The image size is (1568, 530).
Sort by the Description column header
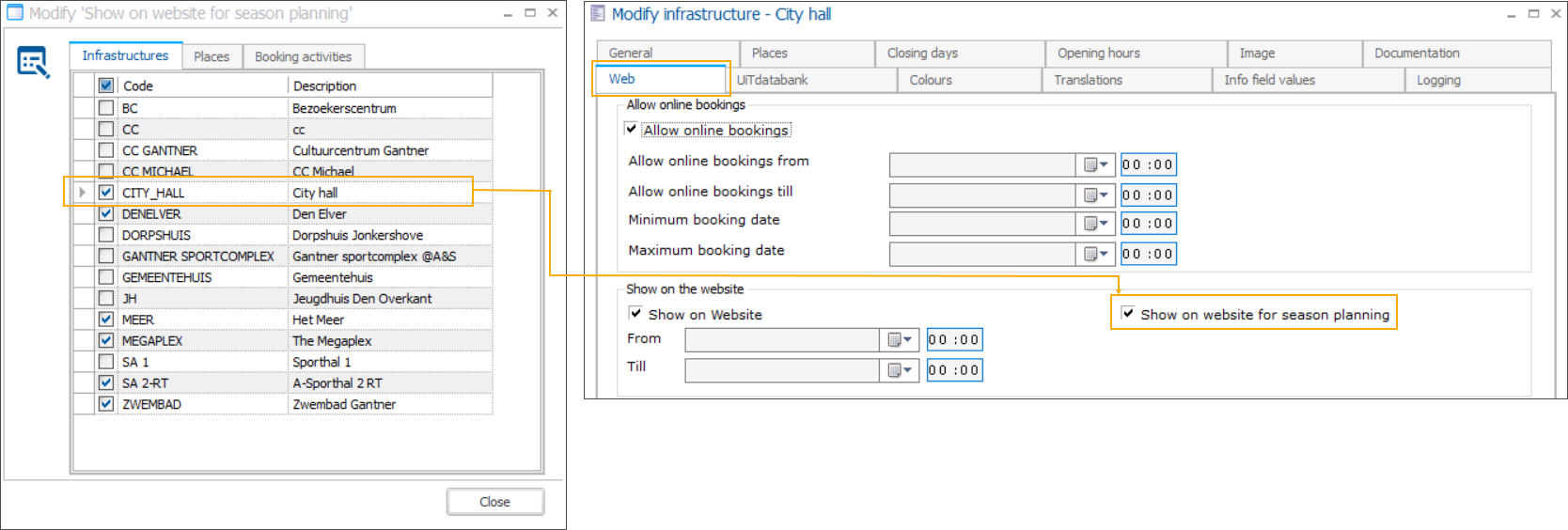(x=390, y=86)
